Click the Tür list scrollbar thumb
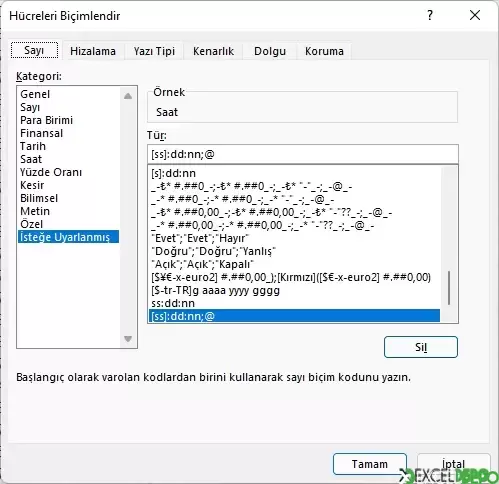The width and height of the screenshot is (499, 484). click(x=449, y=288)
